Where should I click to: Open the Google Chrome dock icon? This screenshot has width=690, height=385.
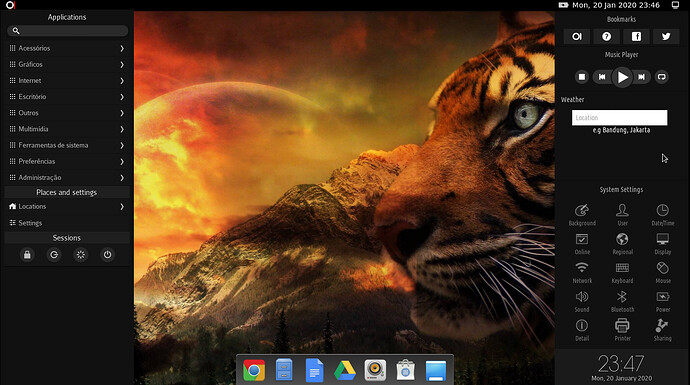click(254, 370)
